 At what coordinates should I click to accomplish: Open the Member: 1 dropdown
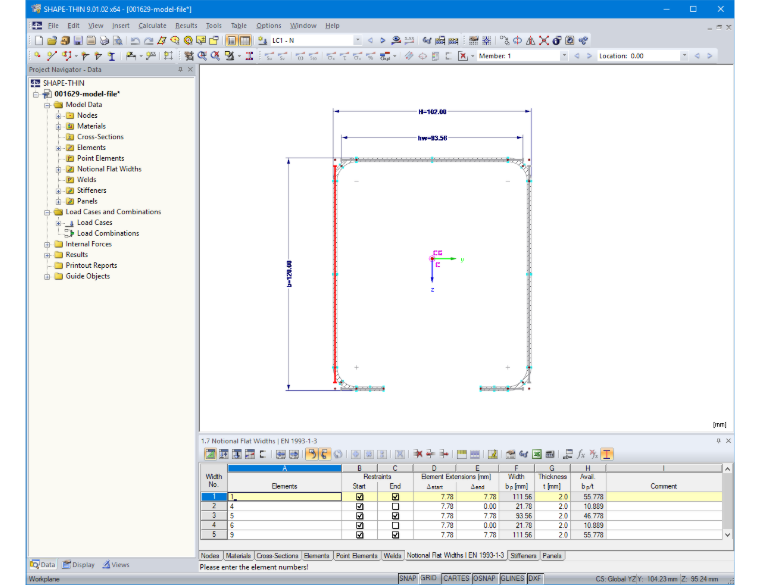[x=564, y=56]
